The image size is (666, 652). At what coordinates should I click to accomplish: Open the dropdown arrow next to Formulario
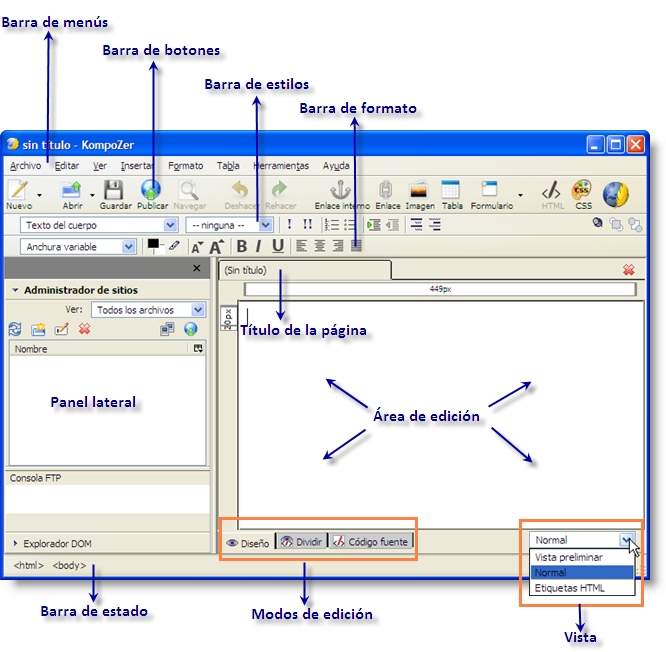pos(520,195)
